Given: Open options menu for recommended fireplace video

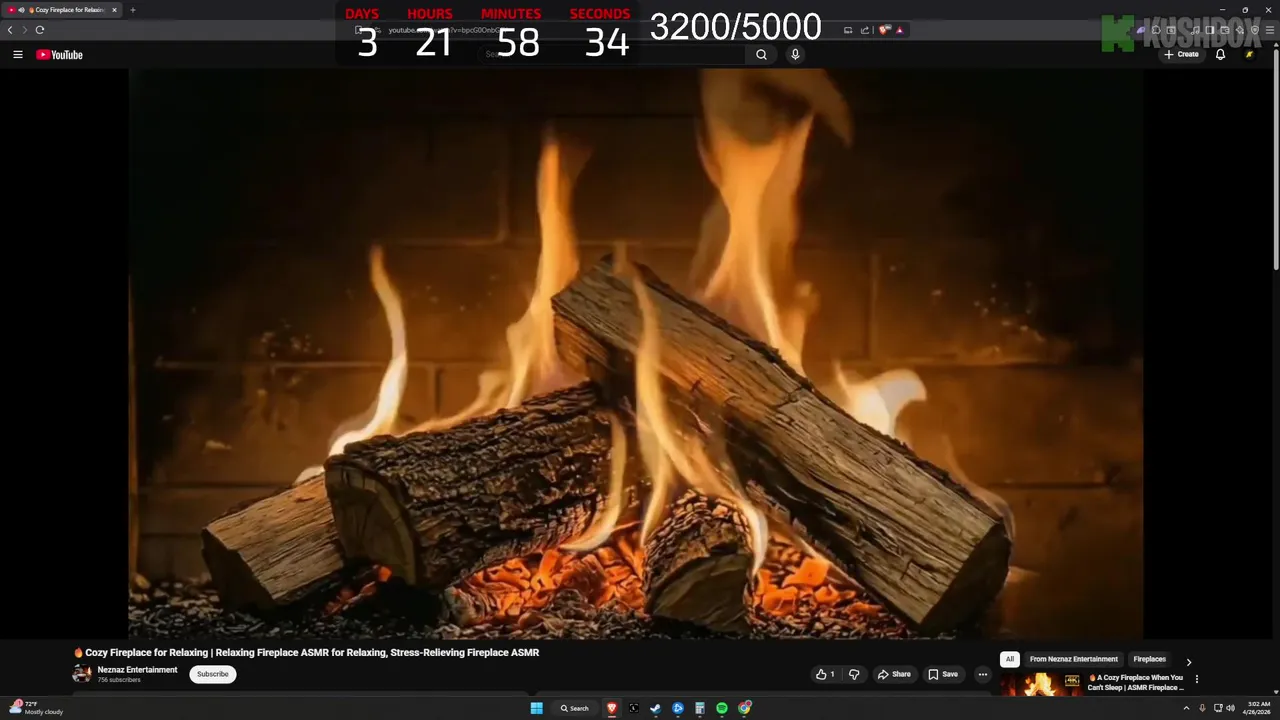Looking at the screenshot, I should pyautogui.click(x=1196, y=679).
